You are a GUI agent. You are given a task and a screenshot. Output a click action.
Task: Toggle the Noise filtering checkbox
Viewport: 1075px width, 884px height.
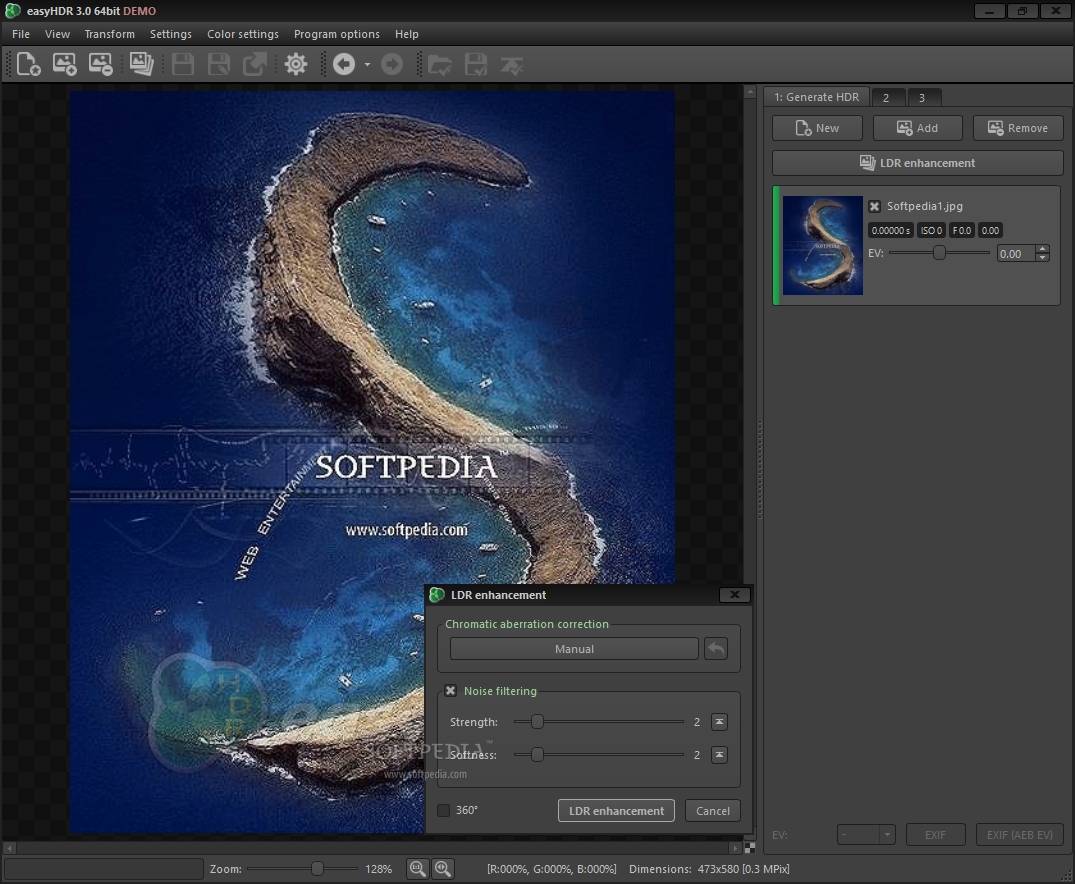[450, 691]
